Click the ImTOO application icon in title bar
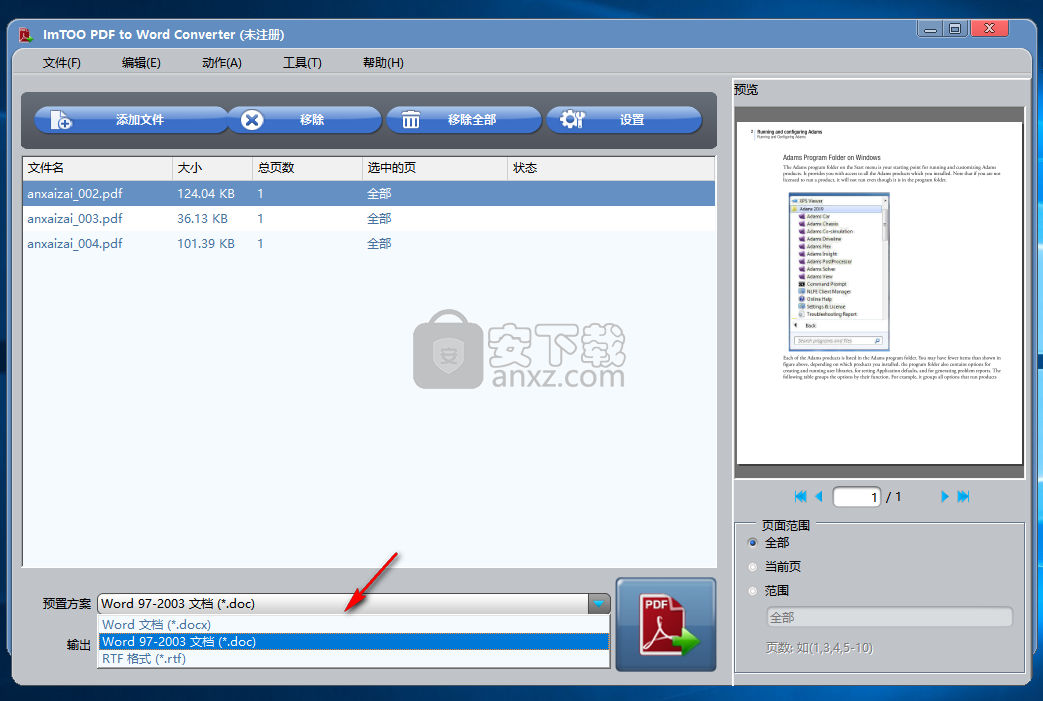This screenshot has height=701, width=1043. (x=26, y=35)
